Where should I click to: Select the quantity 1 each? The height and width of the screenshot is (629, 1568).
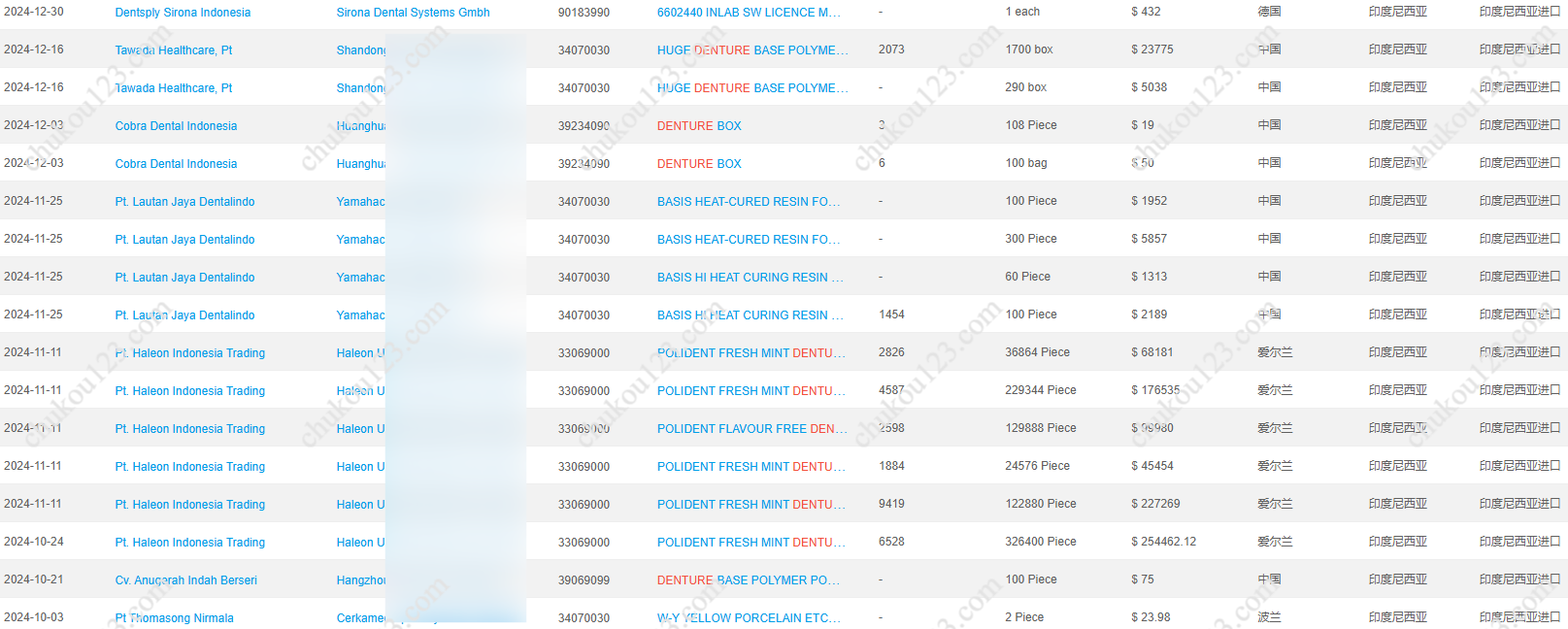[1022, 12]
